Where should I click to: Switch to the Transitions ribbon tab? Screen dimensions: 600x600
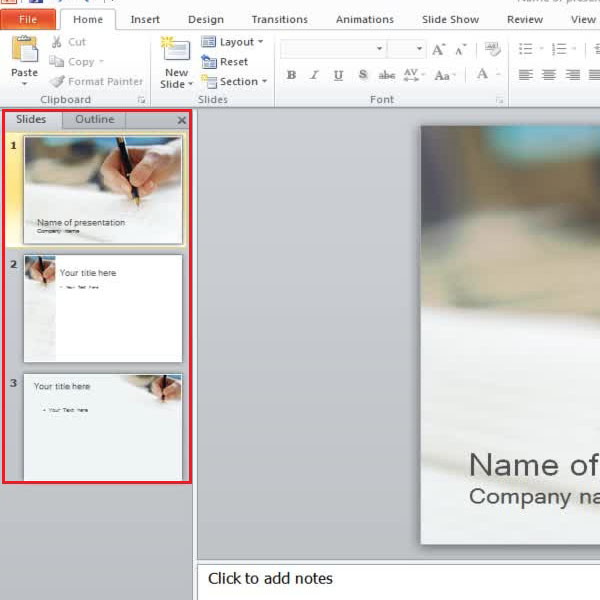[x=280, y=20]
